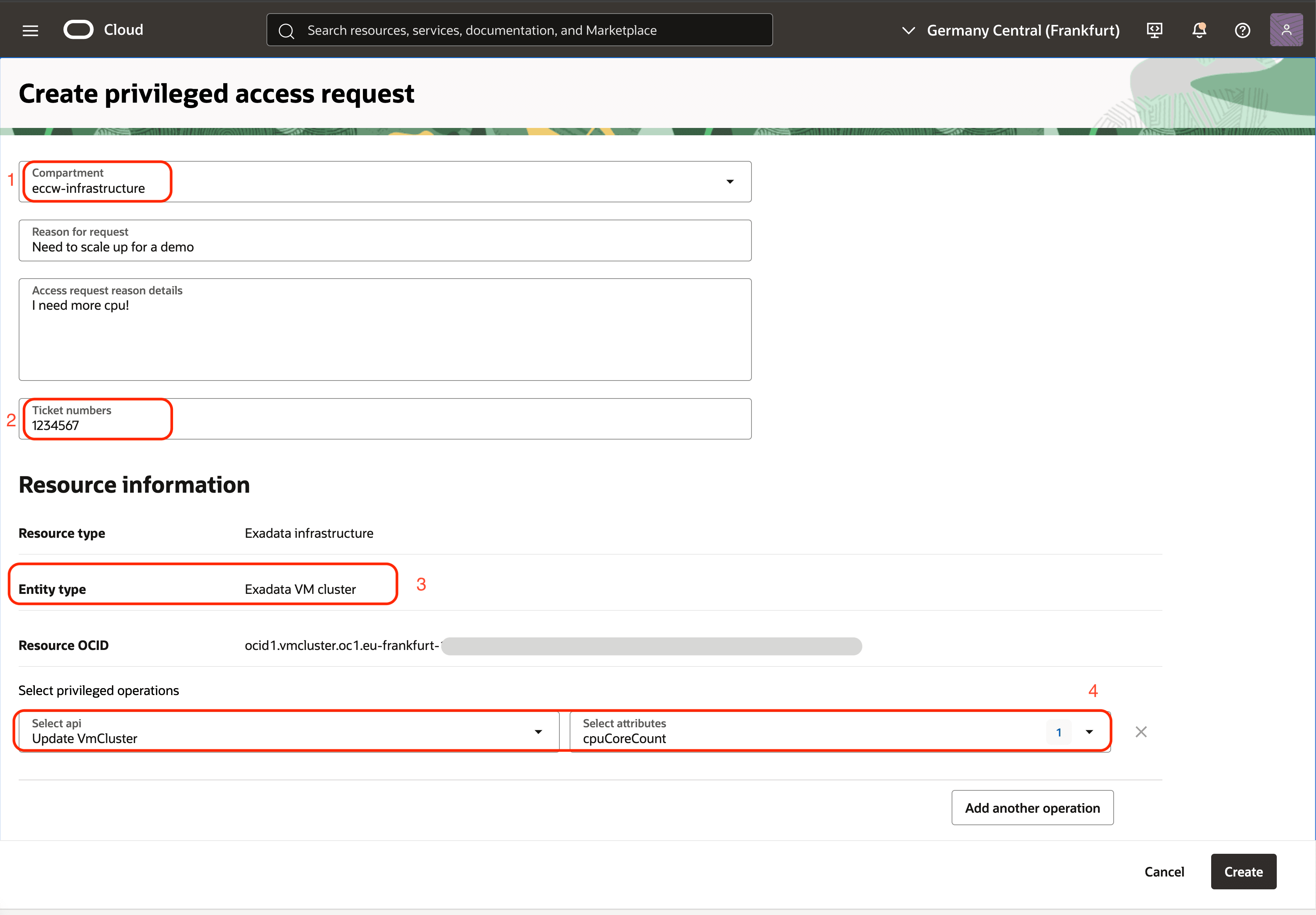
Task: Open the profile avatar menu
Action: pos(1286,30)
